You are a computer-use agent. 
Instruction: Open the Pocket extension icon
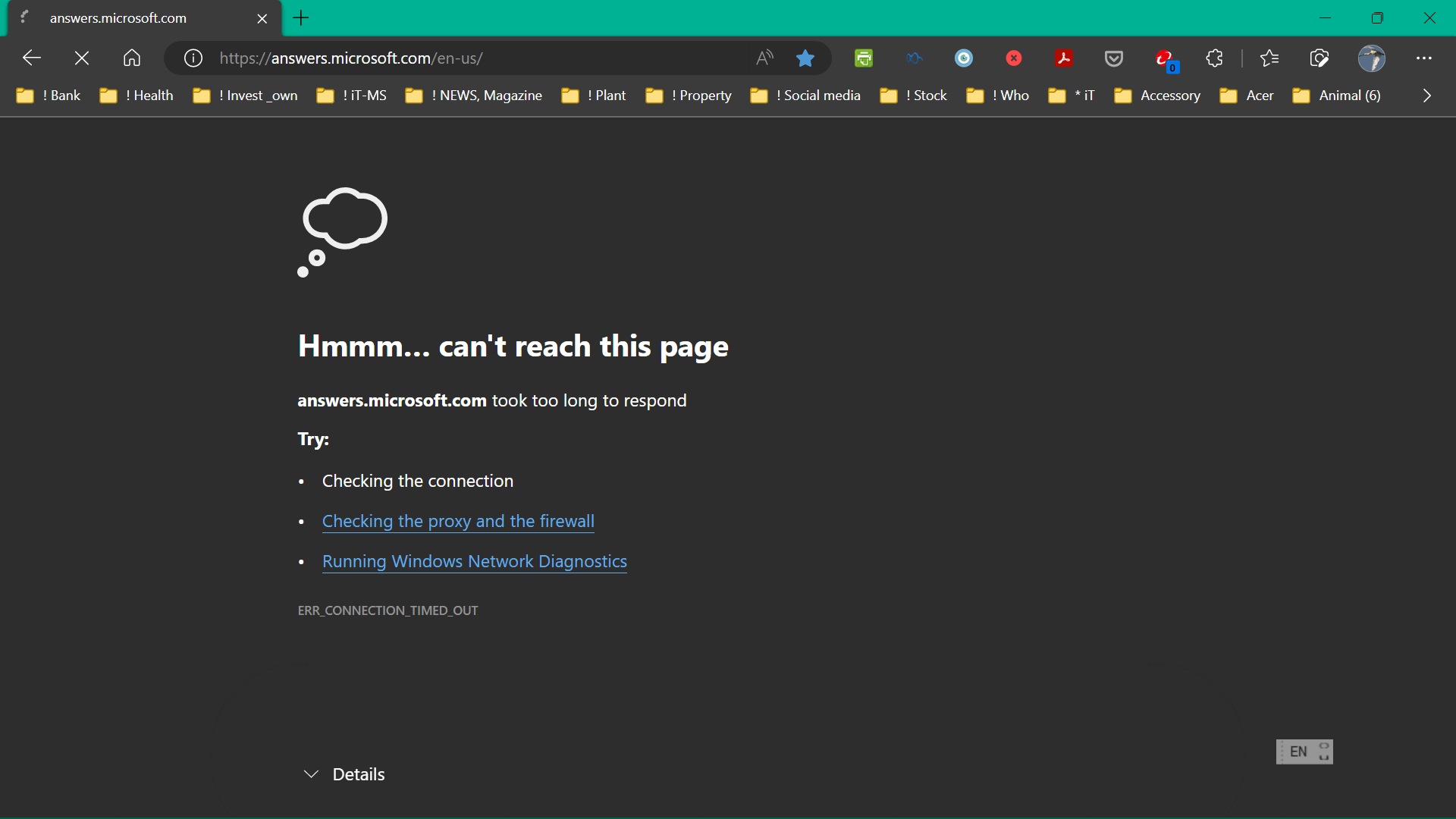pyautogui.click(x=1114, y=58)
